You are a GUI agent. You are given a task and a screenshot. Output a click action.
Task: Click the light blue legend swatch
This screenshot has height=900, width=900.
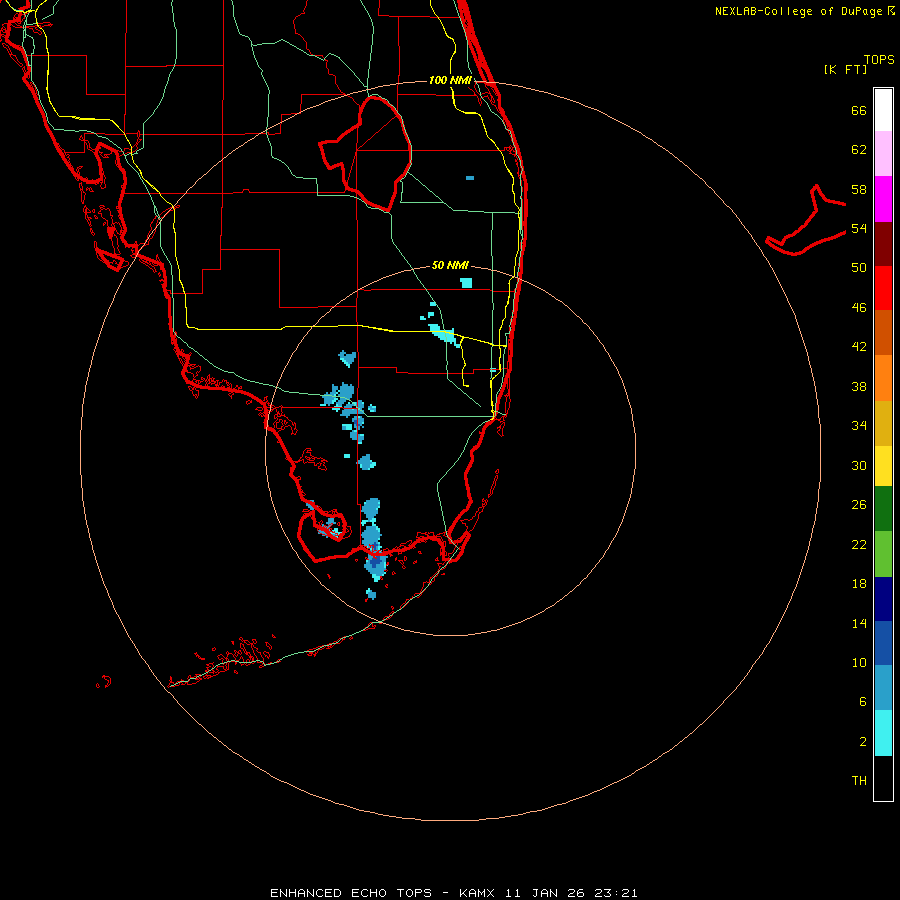click(883, 688)
